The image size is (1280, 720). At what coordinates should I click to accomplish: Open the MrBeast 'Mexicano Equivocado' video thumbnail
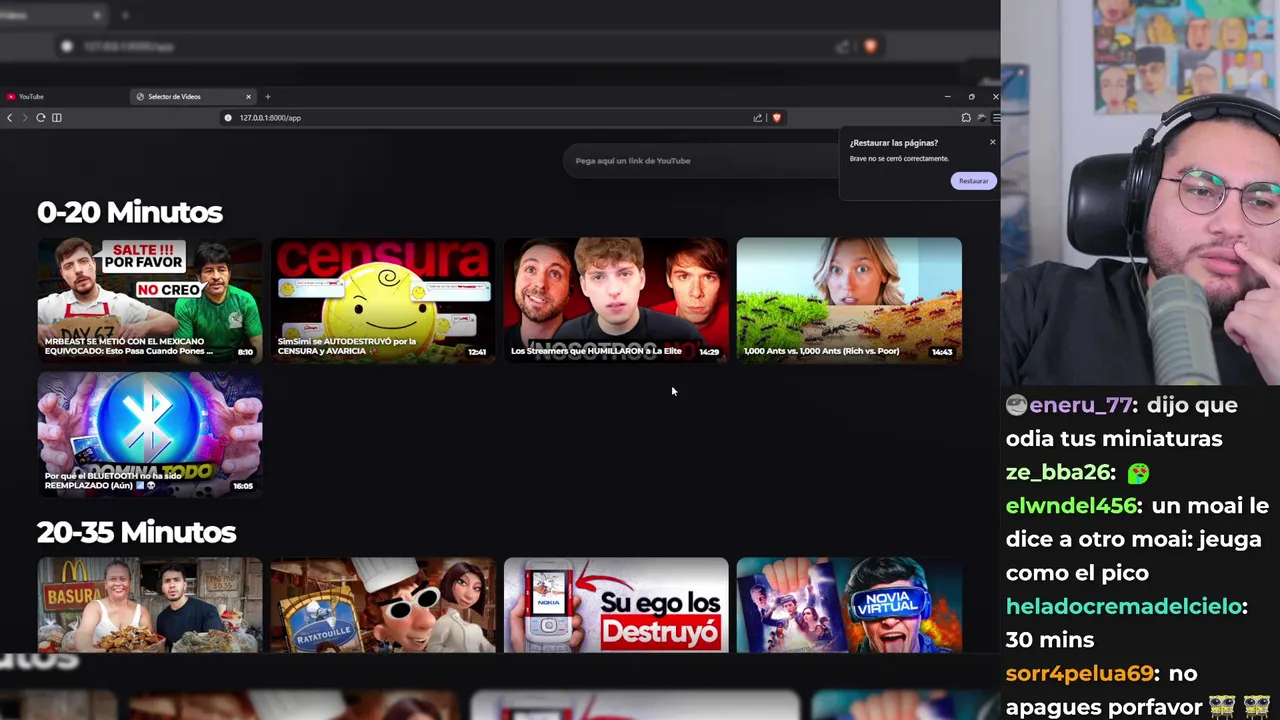(x=150, y=300)
